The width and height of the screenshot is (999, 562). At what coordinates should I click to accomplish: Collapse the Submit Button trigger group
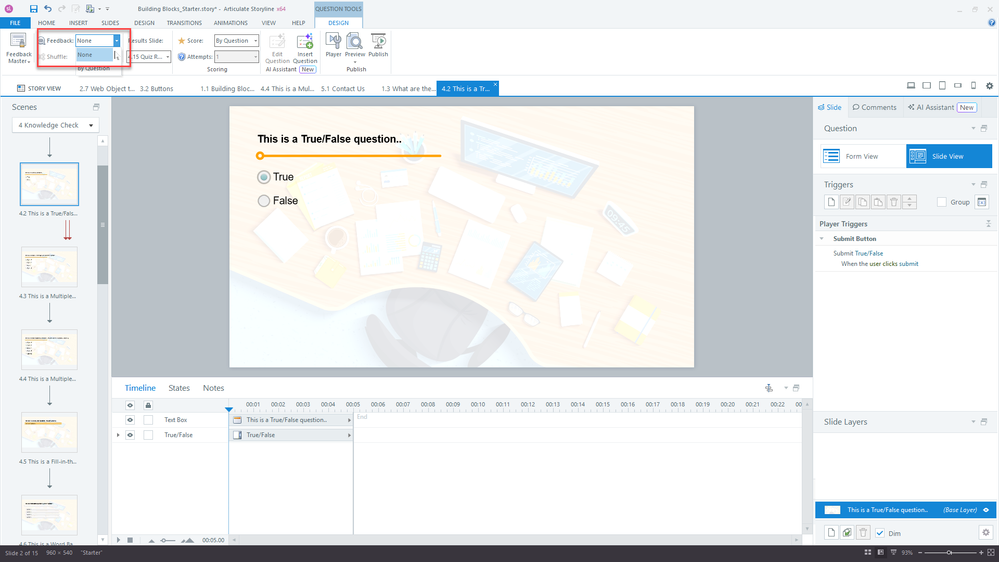pyautogui.click(x=822, y=239)
